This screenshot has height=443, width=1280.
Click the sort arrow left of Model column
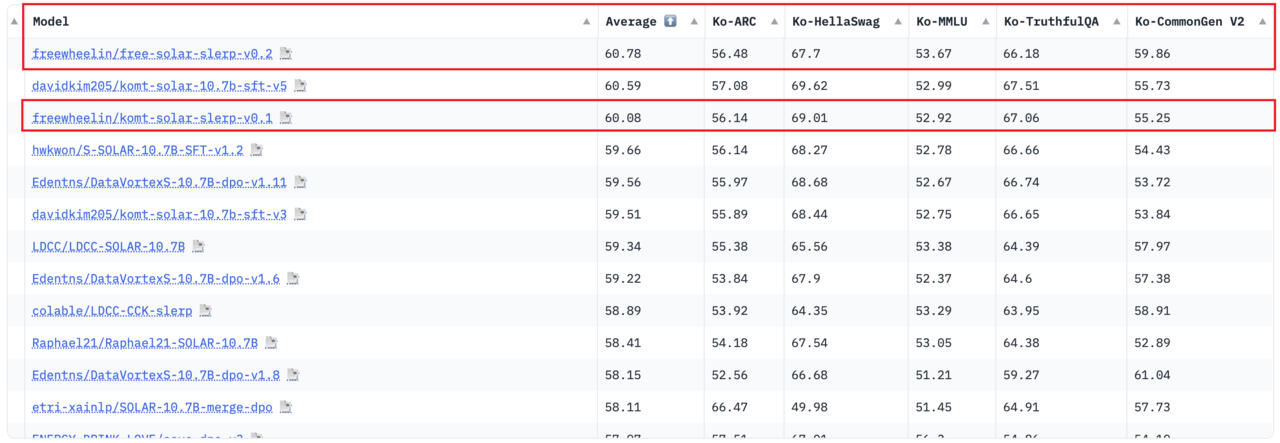click(x=14, y=21)
